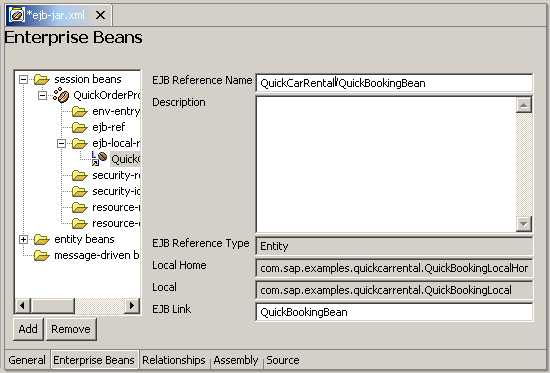The image size is (550, 373).
Task: Click the session beans folder icon
Action: click(42, 79)
